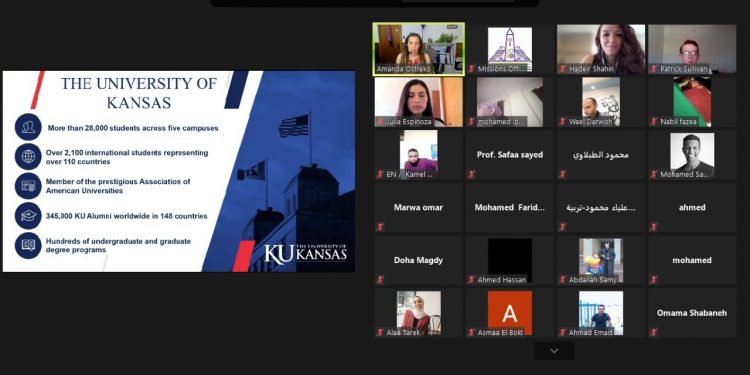The image size is (750, 375).
Task: Click the name Omama Shabaneh
Action: [692, 313]
